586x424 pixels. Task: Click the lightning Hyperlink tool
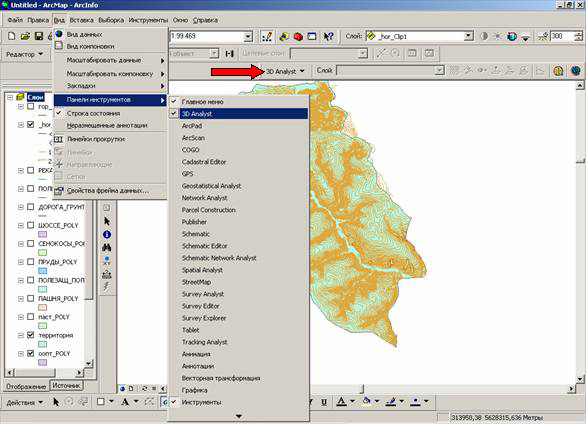tap(107, 287)
